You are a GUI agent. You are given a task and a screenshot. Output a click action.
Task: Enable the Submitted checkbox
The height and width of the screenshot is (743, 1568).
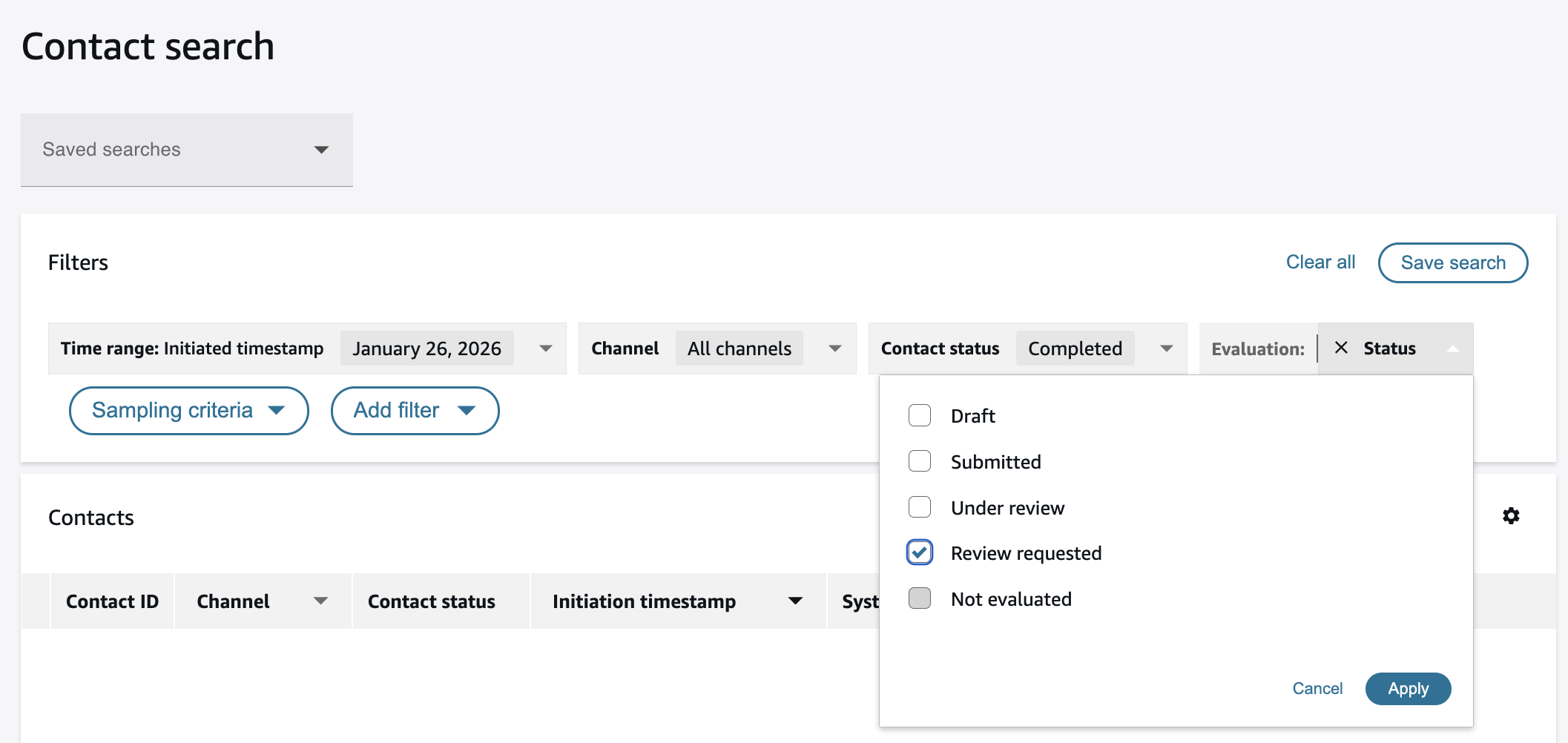point(919,461)
